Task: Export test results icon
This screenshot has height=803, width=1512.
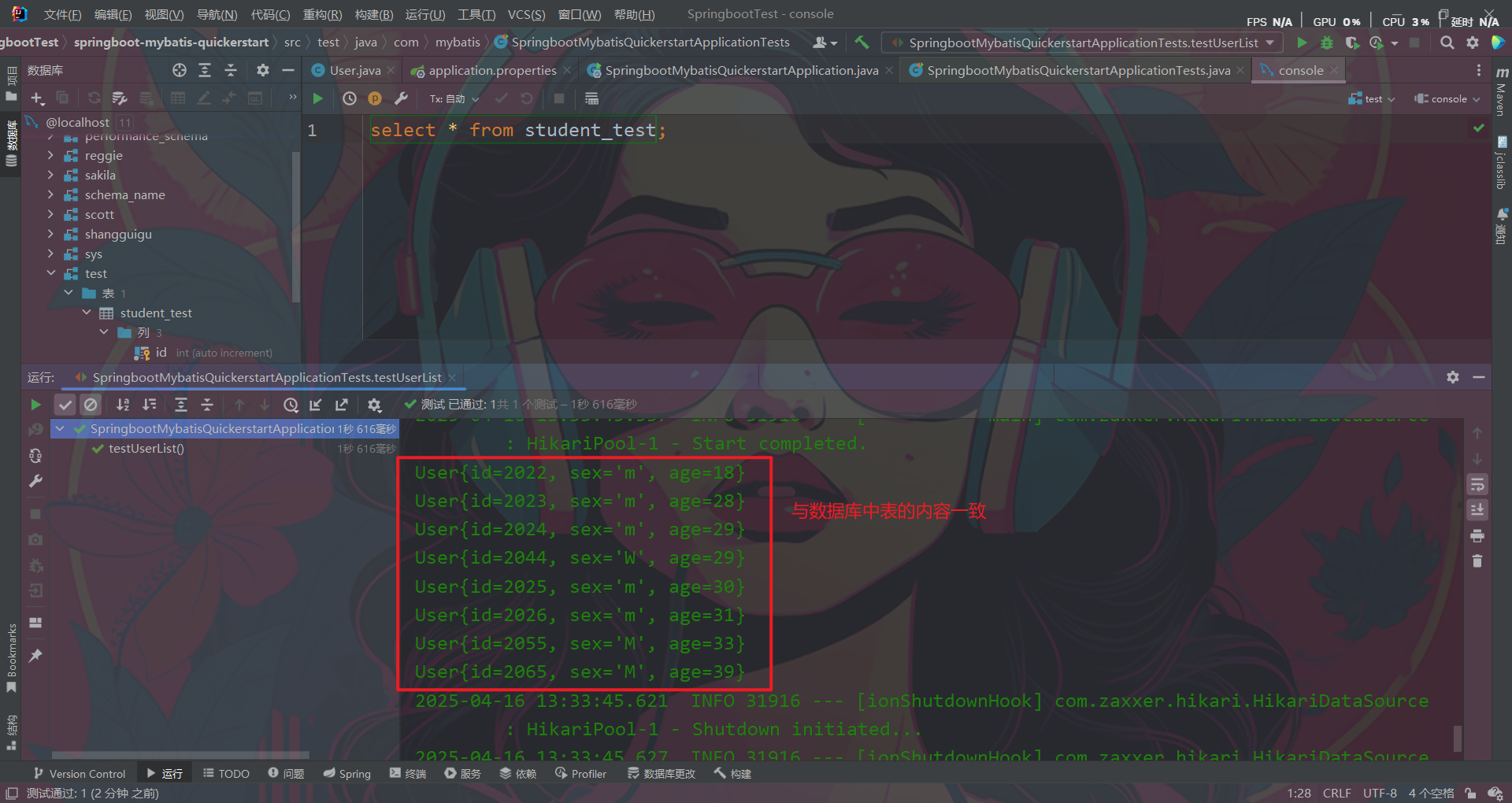Action: pyautogui.click(x=342, y=405)
